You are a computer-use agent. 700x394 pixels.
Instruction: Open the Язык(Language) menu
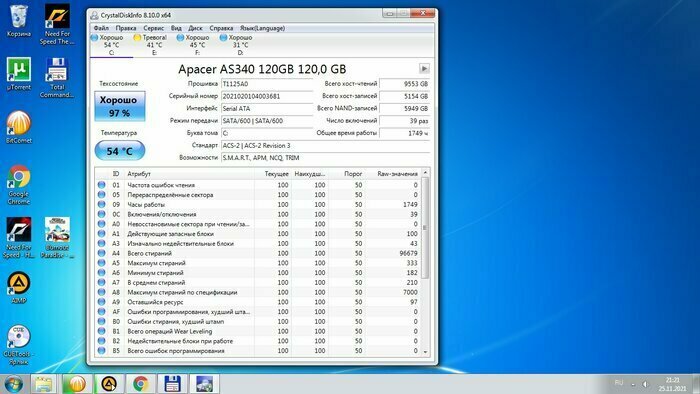pyautogui.click(x=262, y=28)
